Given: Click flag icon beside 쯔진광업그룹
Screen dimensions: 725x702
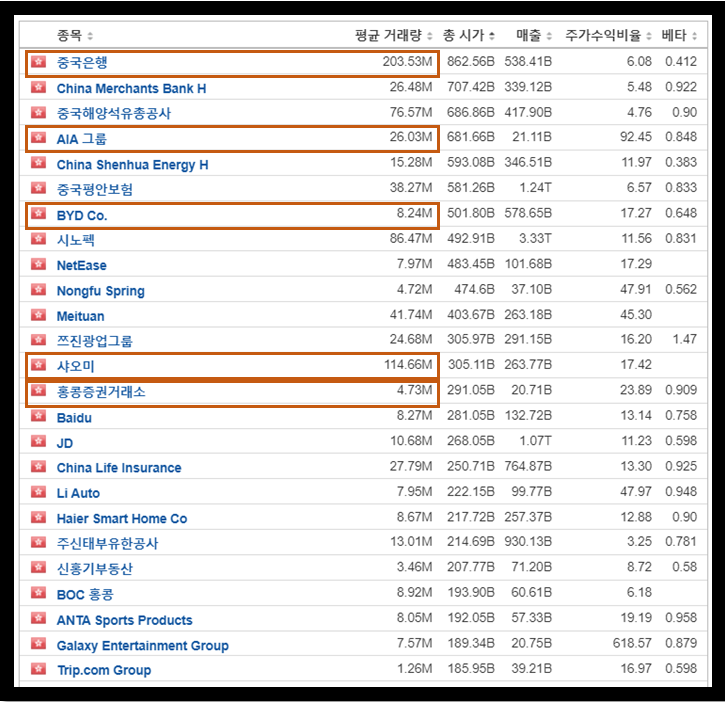Looking at the screenshot, I should (38, 340).
